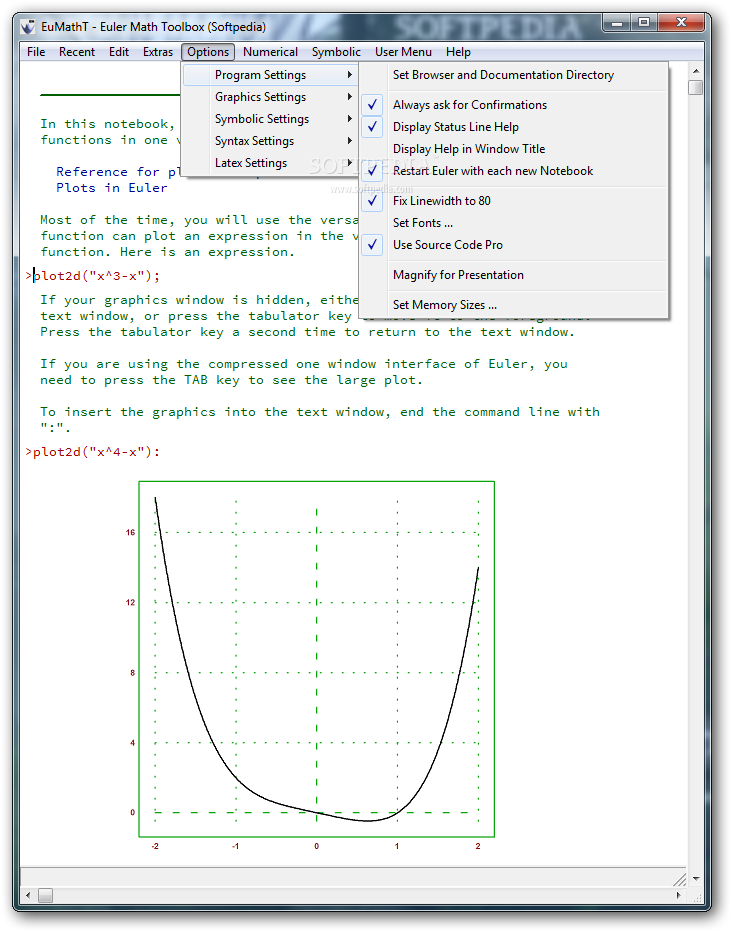Expand the Symbolic Settings submenu
The width and height of the screenshot is (732, 932).
(270, 119)
